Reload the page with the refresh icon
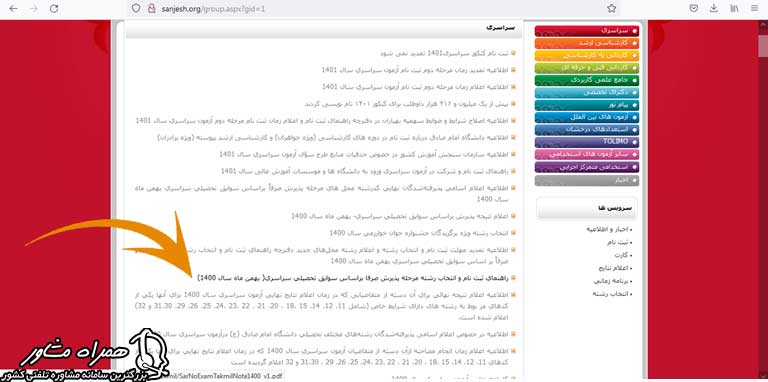Viewport: 768px width, 382px height. pyautogui.click(x=54, y=8)
